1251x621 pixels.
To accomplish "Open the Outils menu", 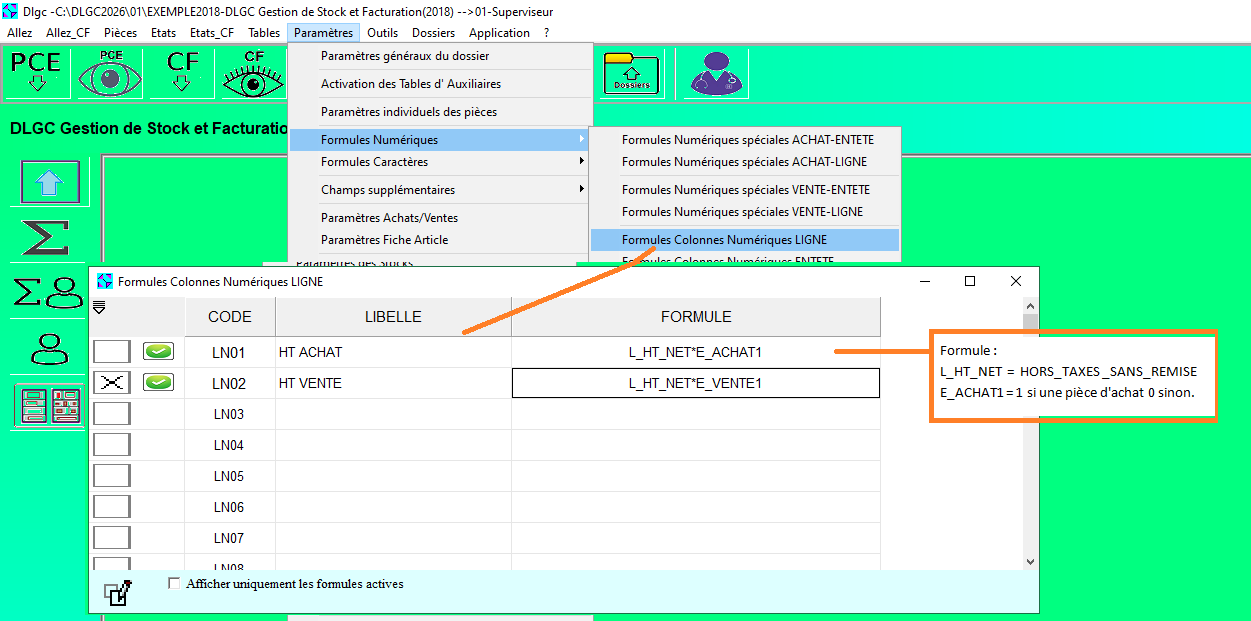I will pos(382,33).
